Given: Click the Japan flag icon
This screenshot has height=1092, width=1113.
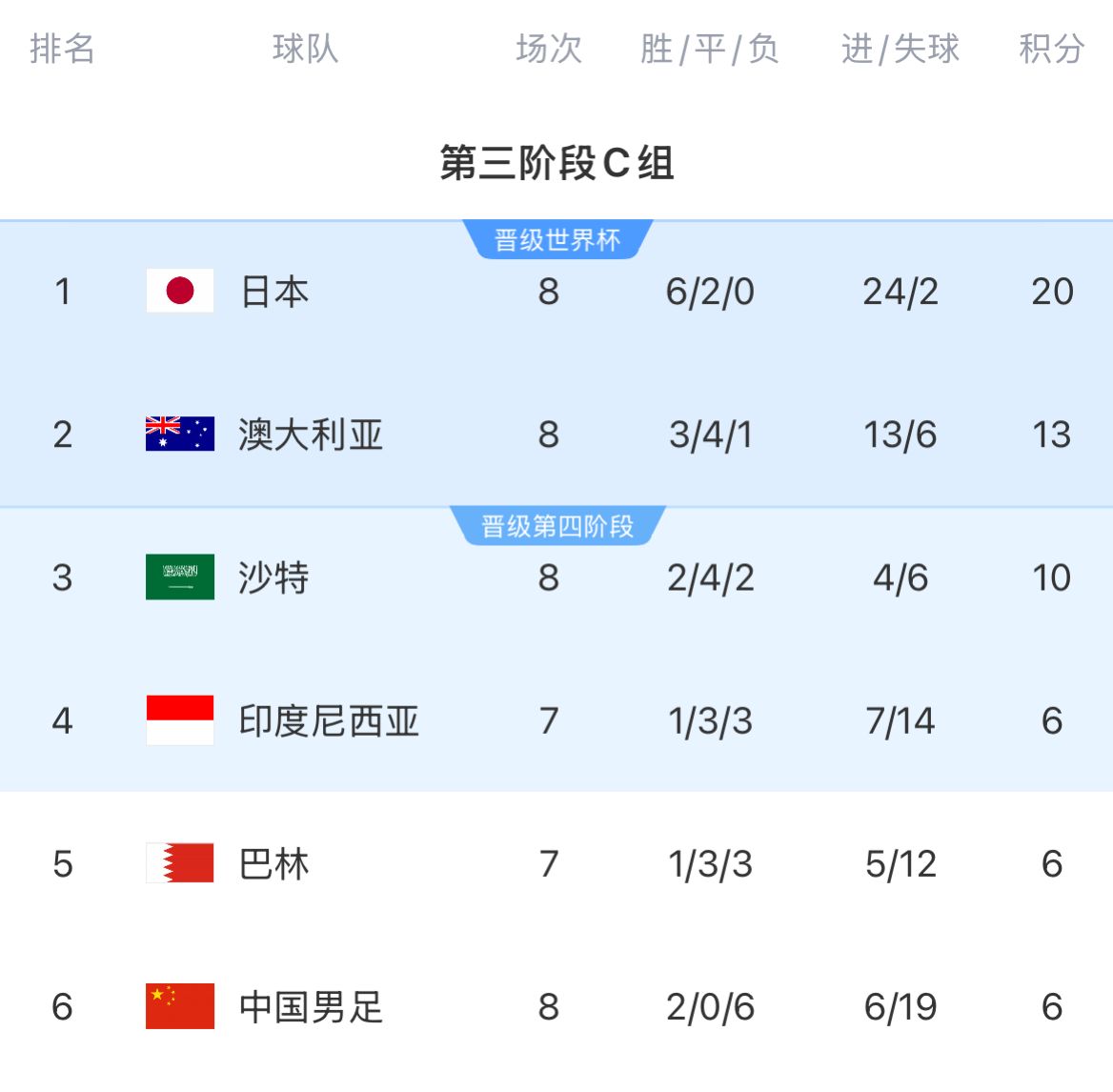Looking at the screenshot, I should (180, 291).
